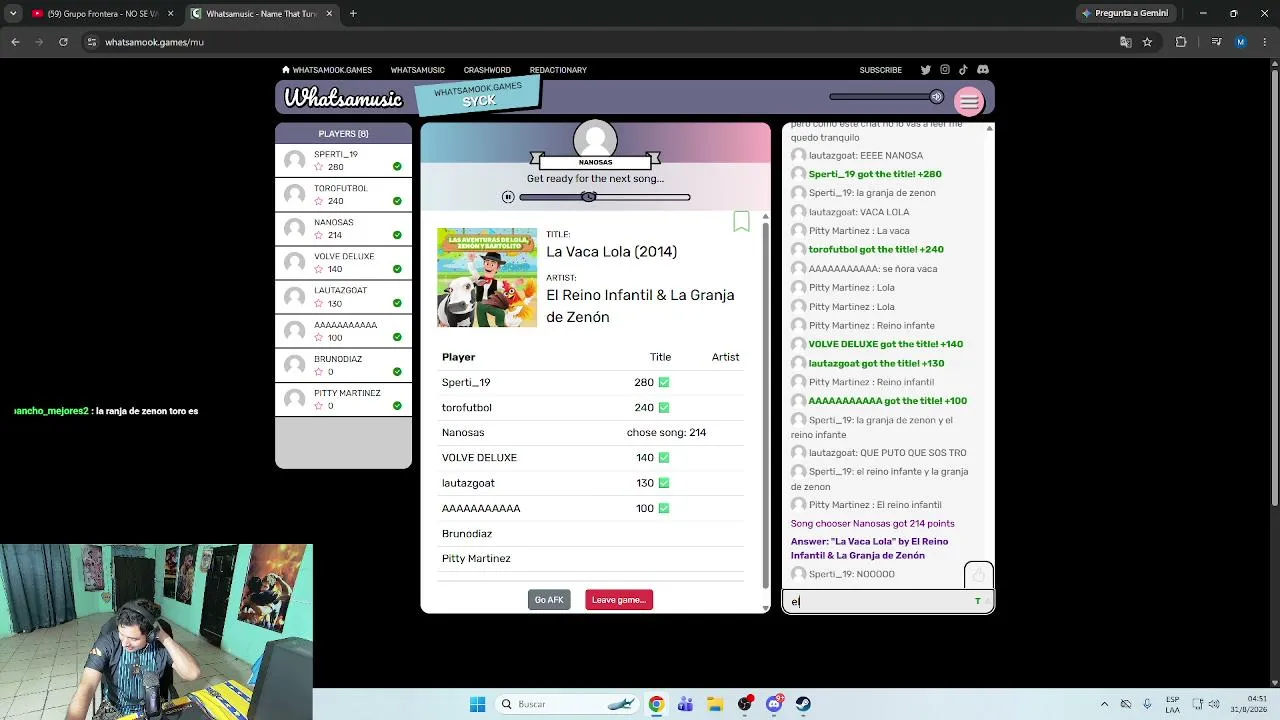This screenshot has height=720, width=1280.
Task: Open Discord from the taskbar
Action: [x=774, y=704]
